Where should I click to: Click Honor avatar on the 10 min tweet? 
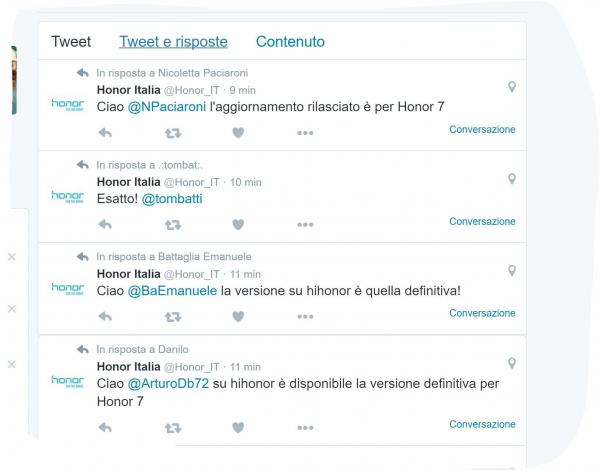[68, 196]
